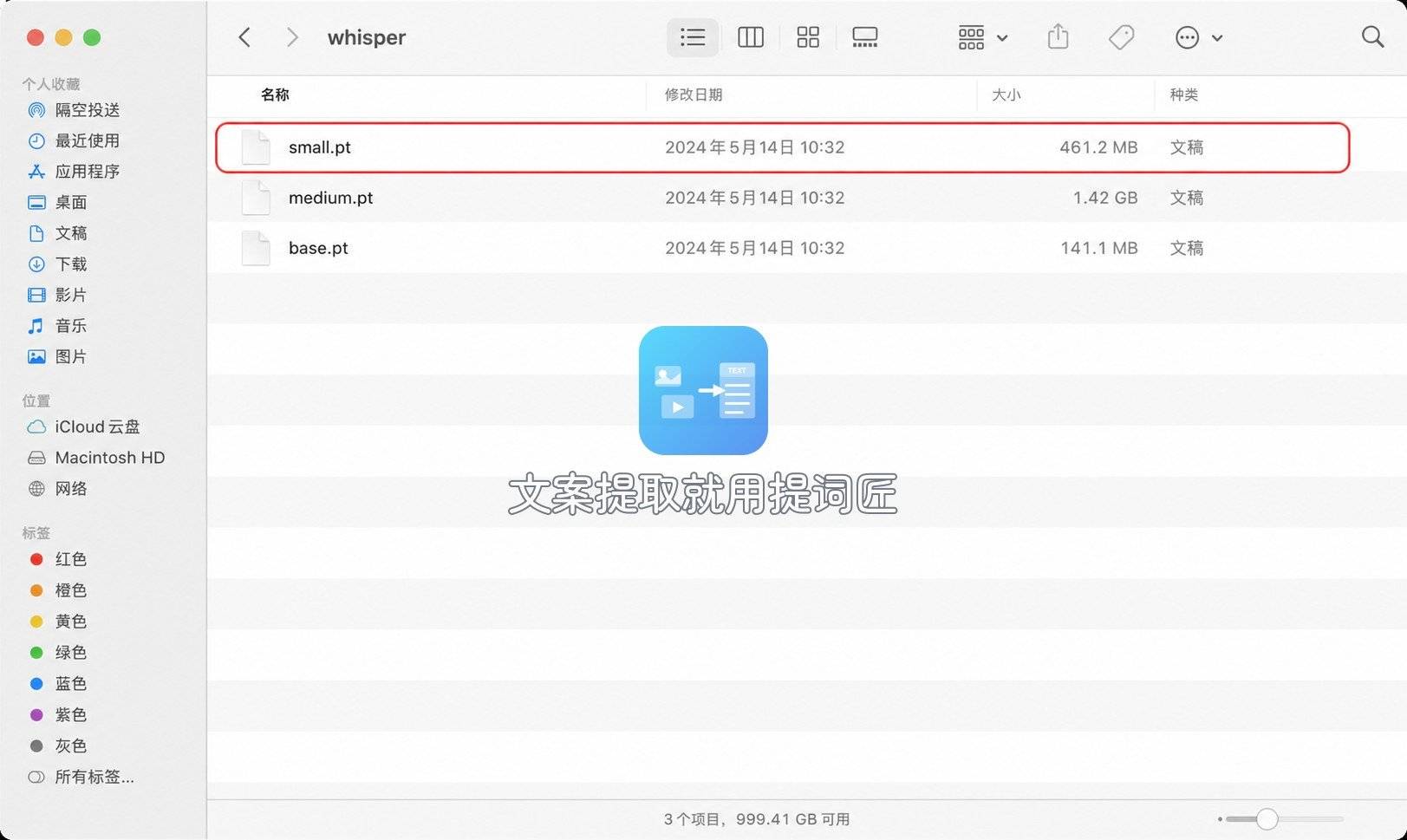
Task: Open 网络 in the sidebar
Action: [x=70, y=489]
